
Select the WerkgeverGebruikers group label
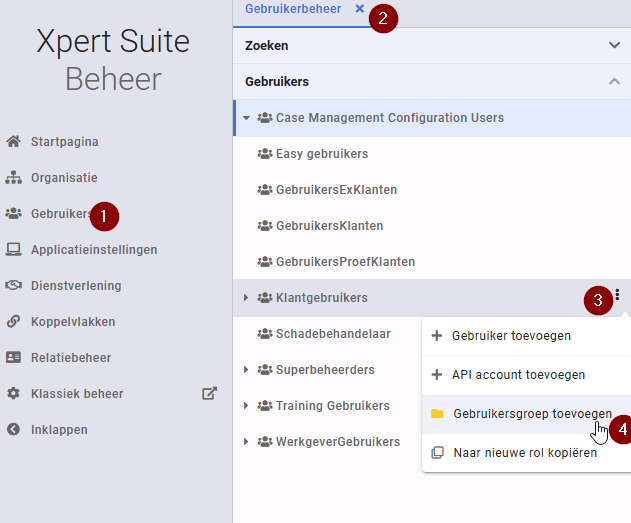coord(338,442)
